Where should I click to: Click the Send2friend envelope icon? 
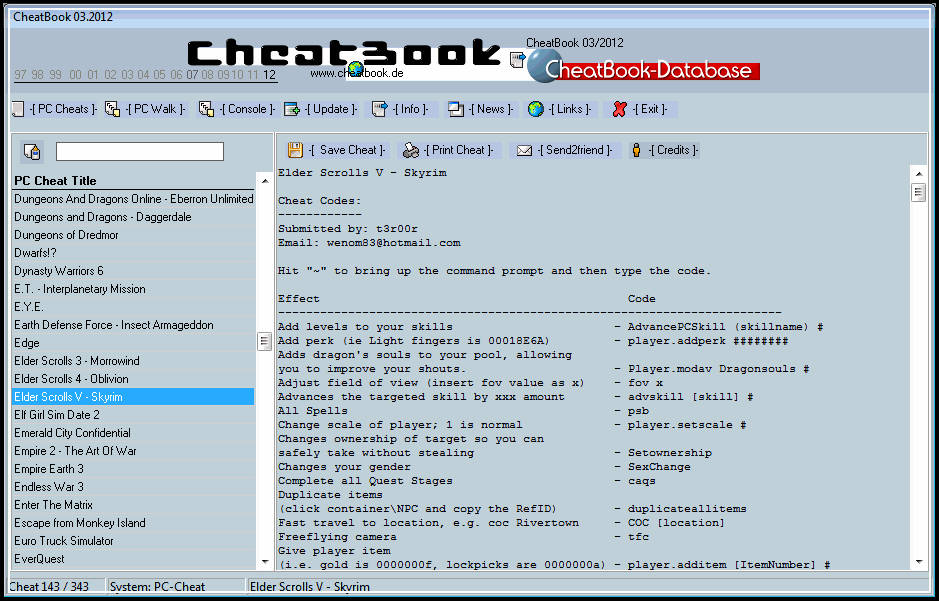(x=524, y=150)
